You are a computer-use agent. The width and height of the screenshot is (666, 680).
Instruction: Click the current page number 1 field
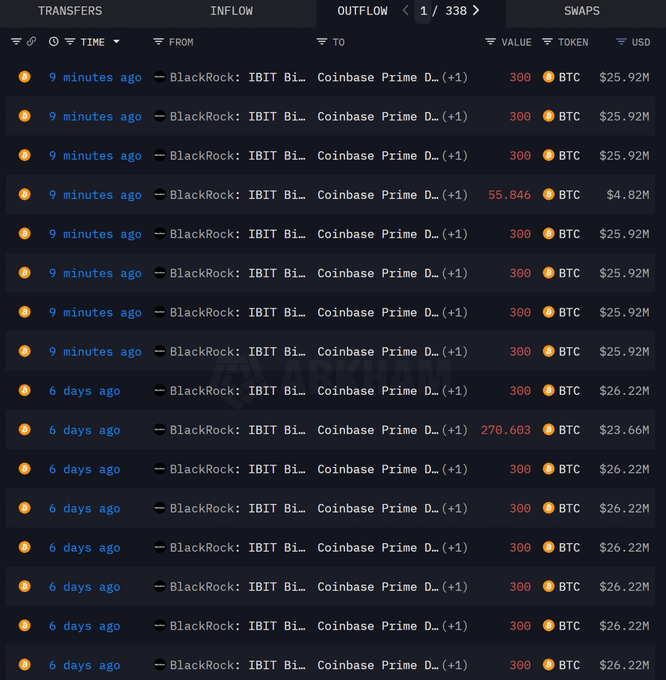tap(423, 11)
